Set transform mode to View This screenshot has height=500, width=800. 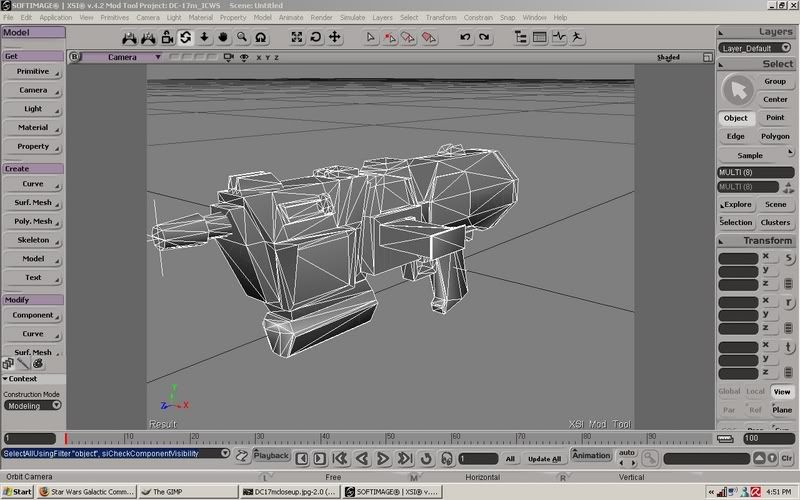point(782,391)
